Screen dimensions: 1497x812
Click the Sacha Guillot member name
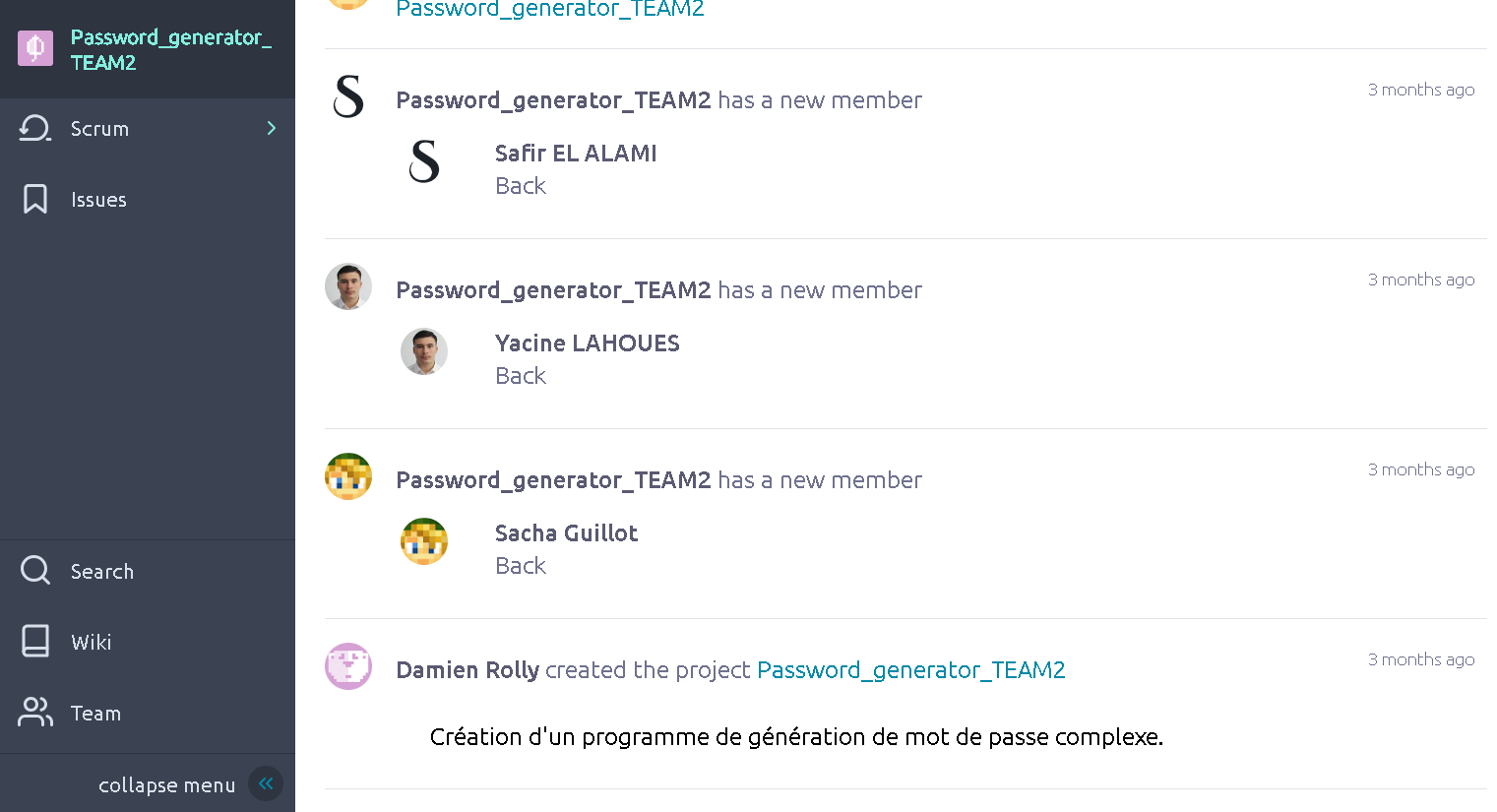(x=566, y=533)
